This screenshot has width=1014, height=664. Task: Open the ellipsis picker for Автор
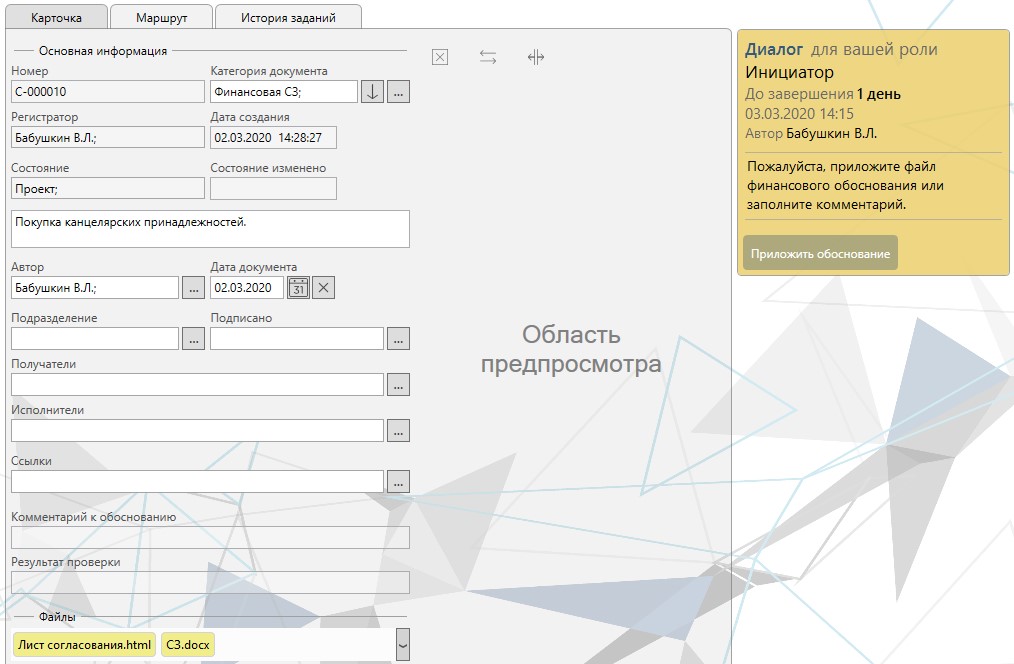tap(193, 288)
